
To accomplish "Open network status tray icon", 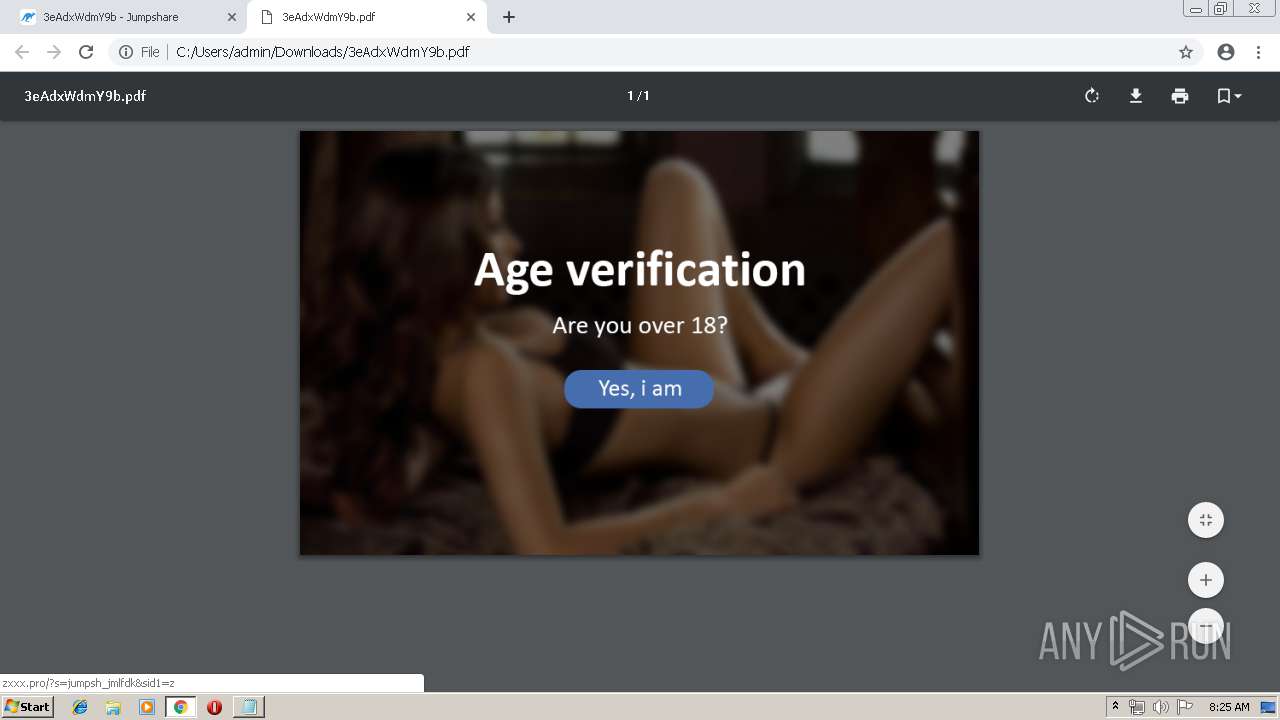I will click(x=1137, y=707).
